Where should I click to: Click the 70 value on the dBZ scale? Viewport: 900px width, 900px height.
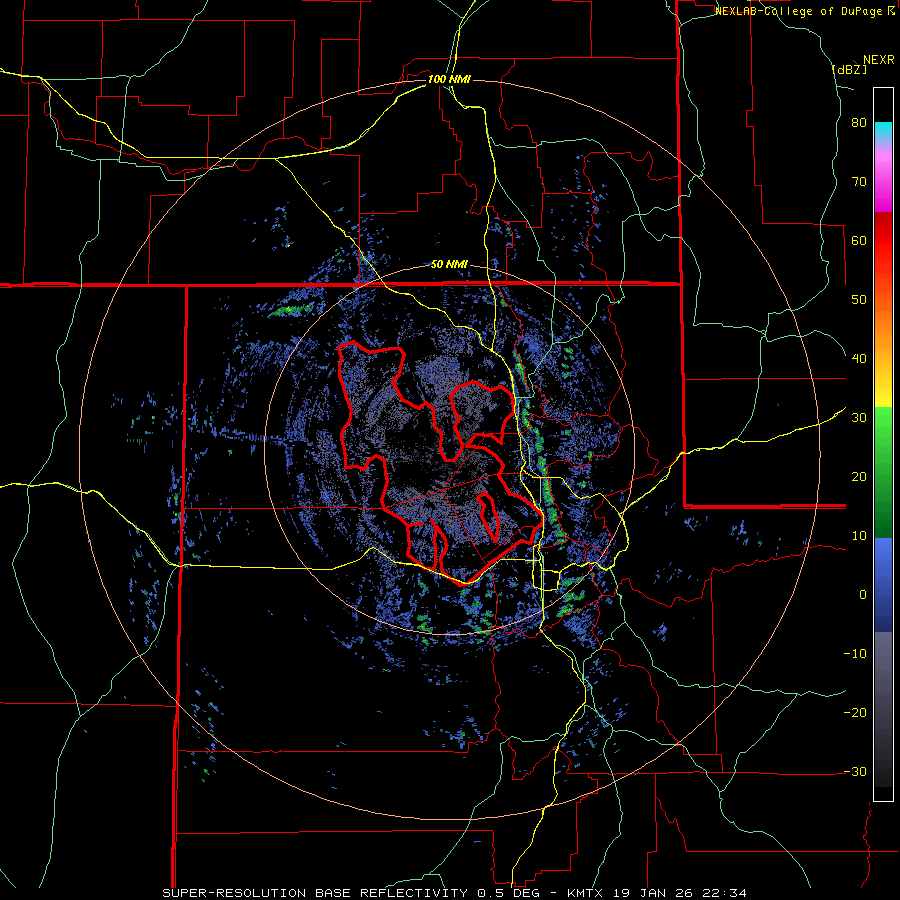click(859, 182)
